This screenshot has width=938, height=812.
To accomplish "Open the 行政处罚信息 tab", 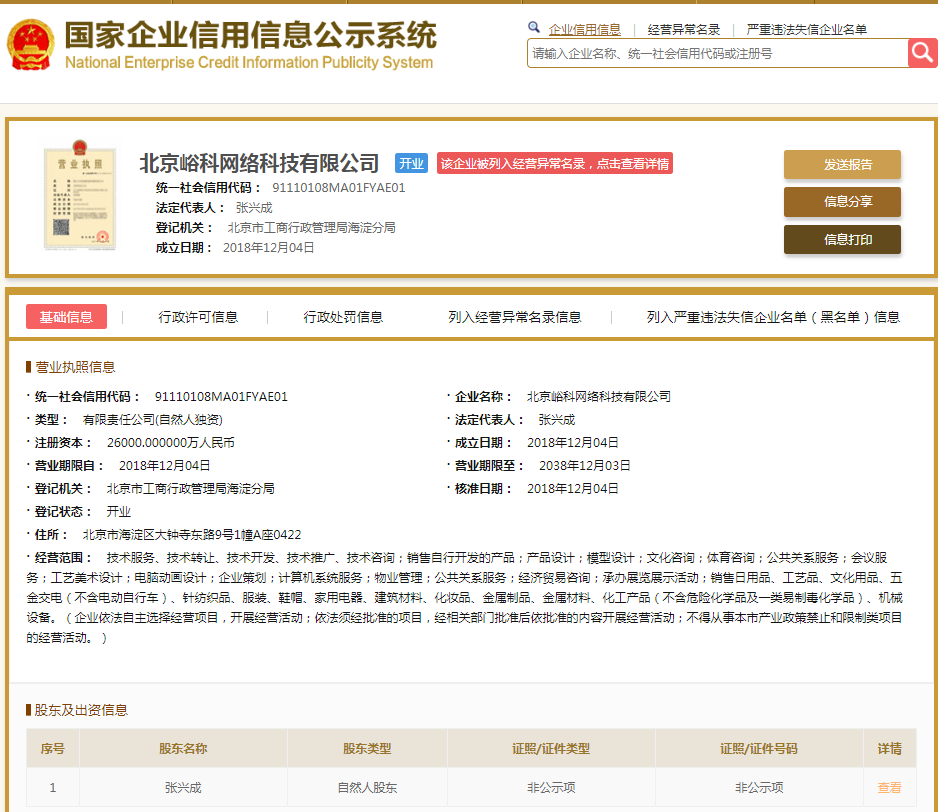I will (x=343, y=317).
